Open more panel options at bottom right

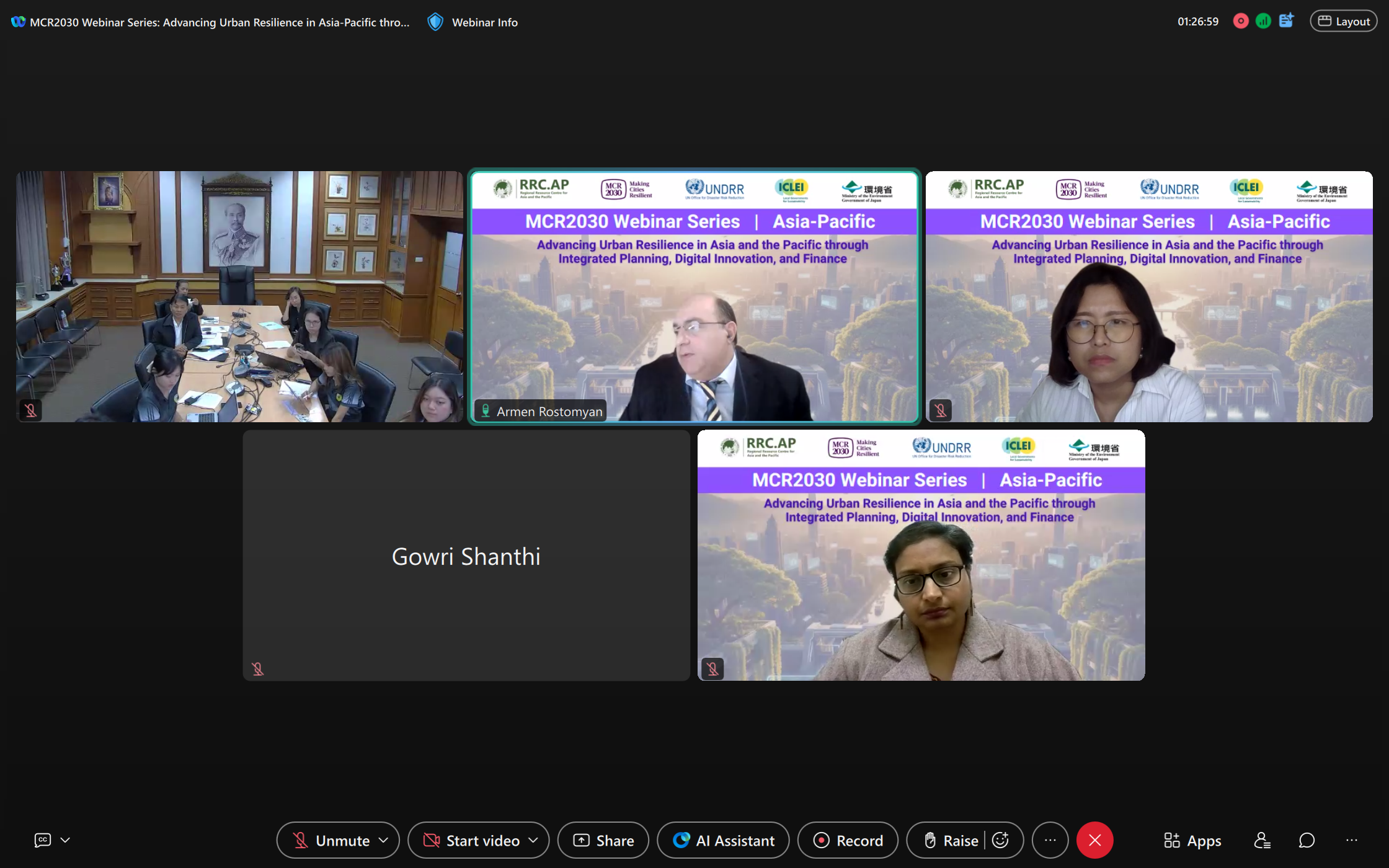1352,840
